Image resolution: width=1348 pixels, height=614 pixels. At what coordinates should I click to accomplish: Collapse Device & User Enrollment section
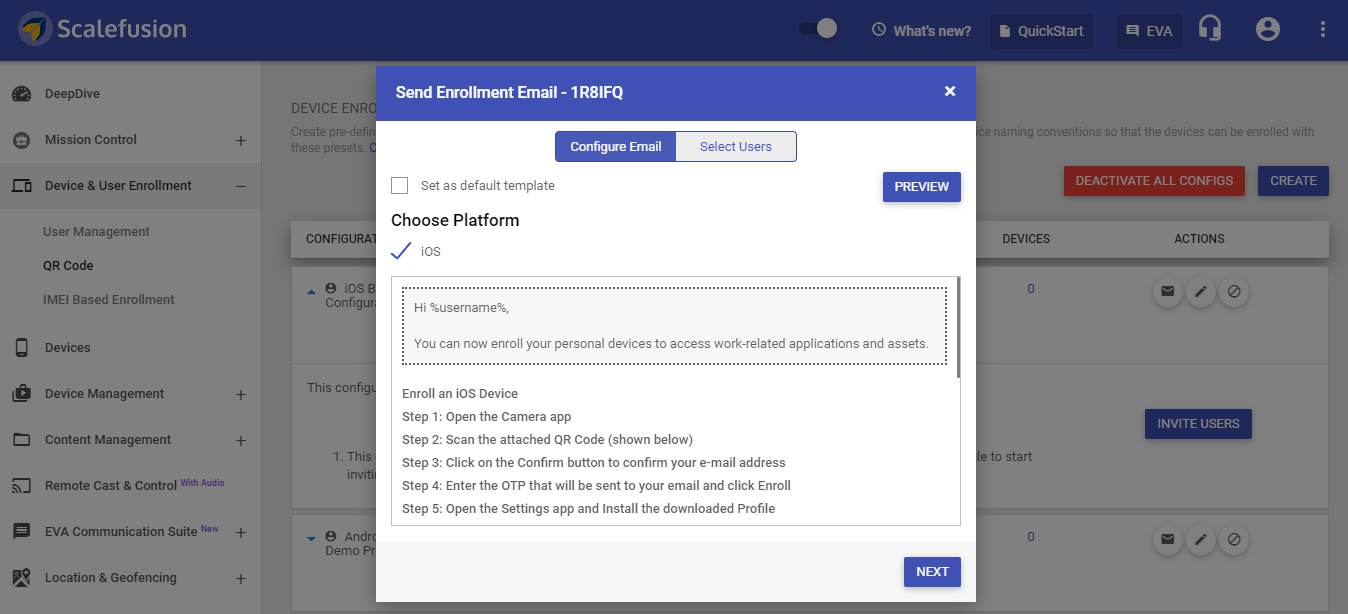[x=240, y=186]
